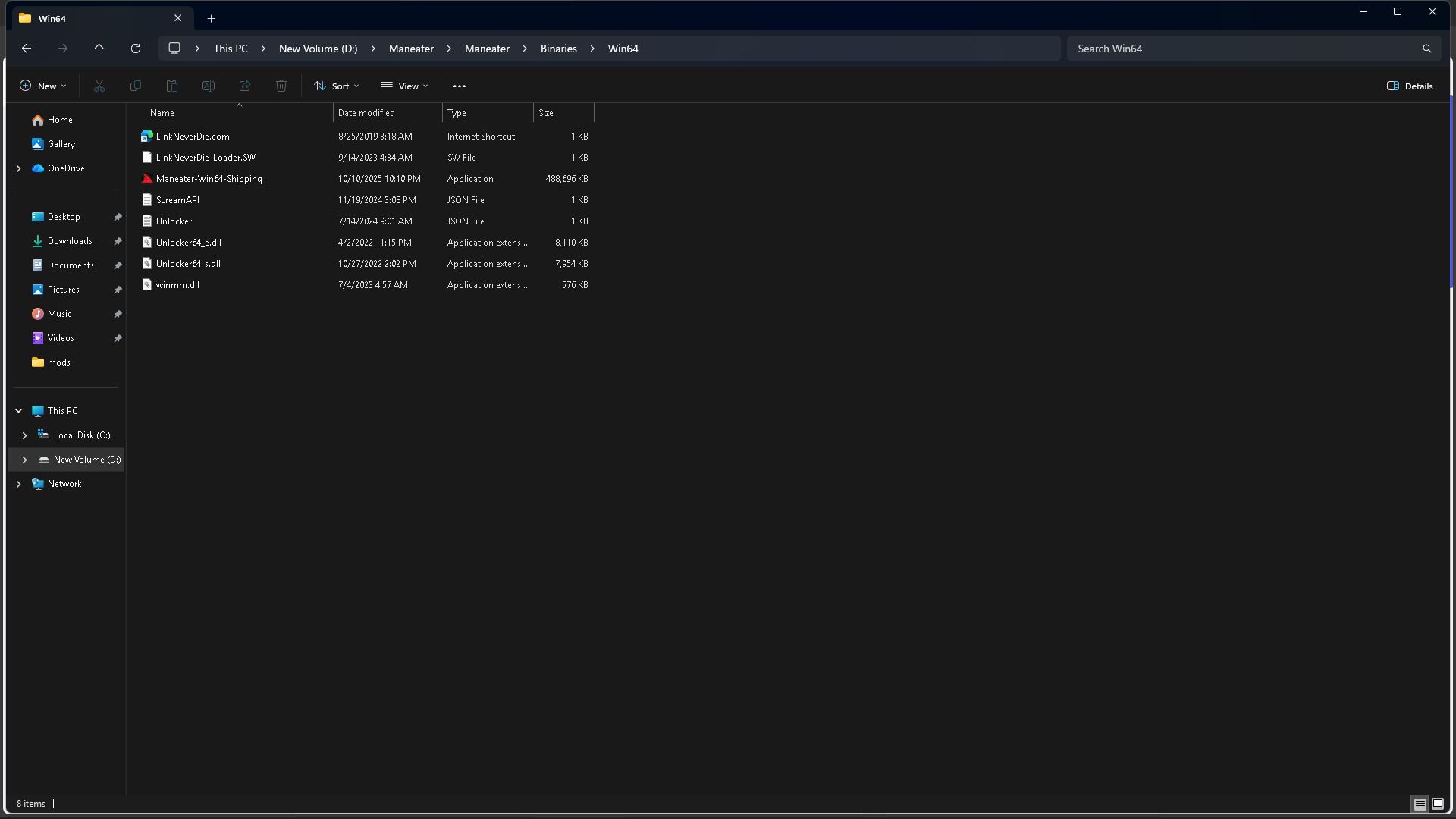
Task: Open the View dropdown
Action: pyautogui.click(x=405, y=86)
